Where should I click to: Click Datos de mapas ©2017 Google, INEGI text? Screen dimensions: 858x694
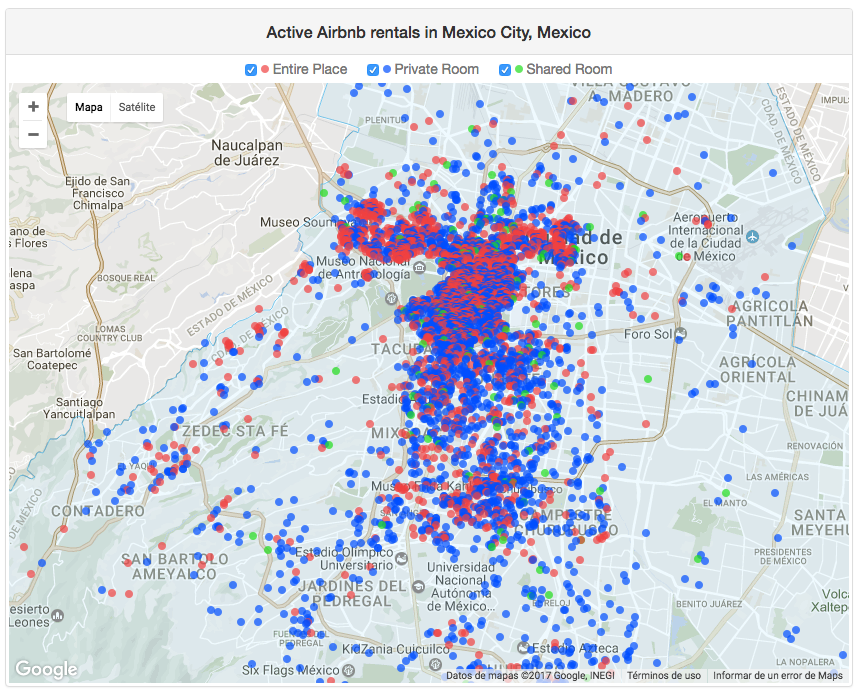point(530,675)
